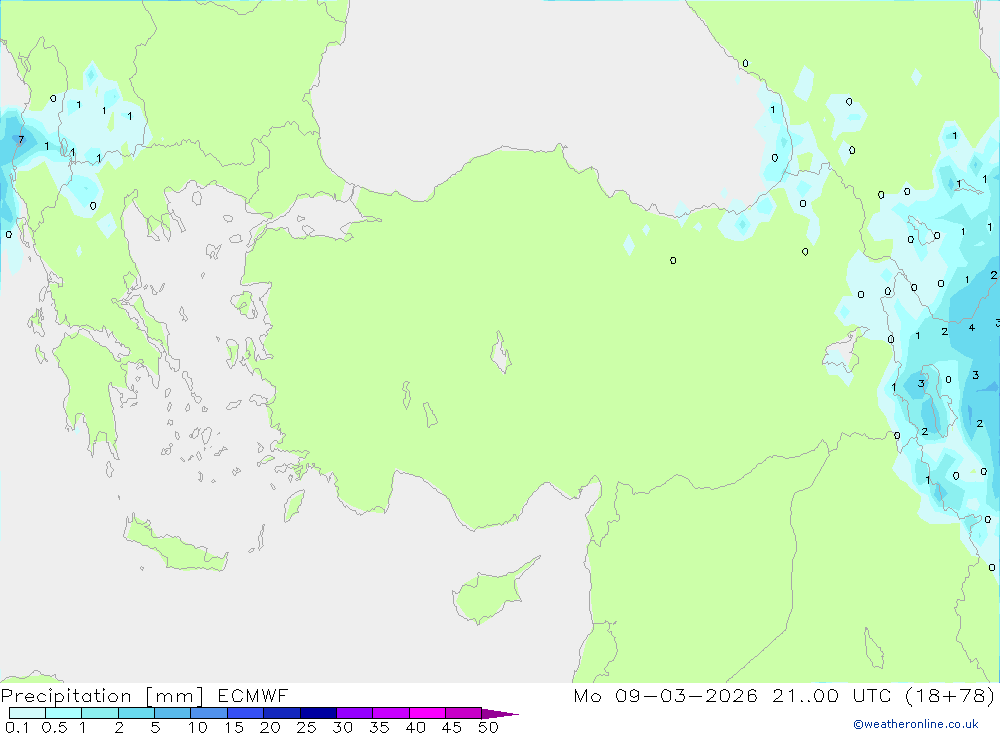Click the legend label '30'

point(343,727)
